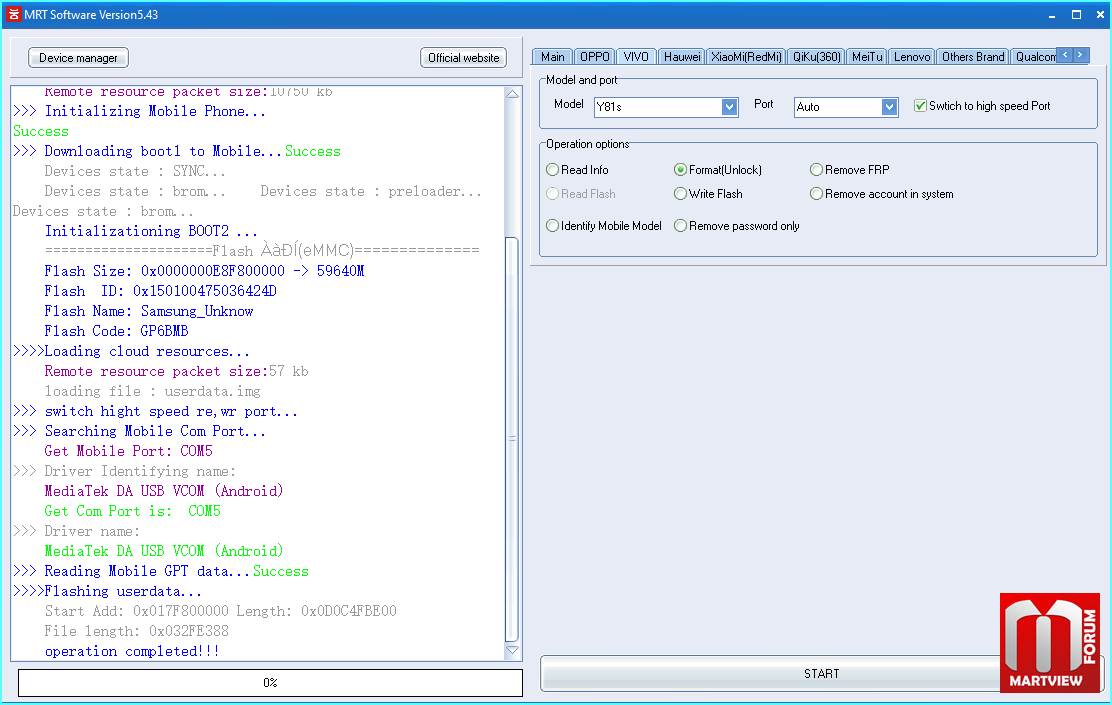Open the OPPO tab
The height and width of the screenshot is (705, 1112).
[594, 57]
